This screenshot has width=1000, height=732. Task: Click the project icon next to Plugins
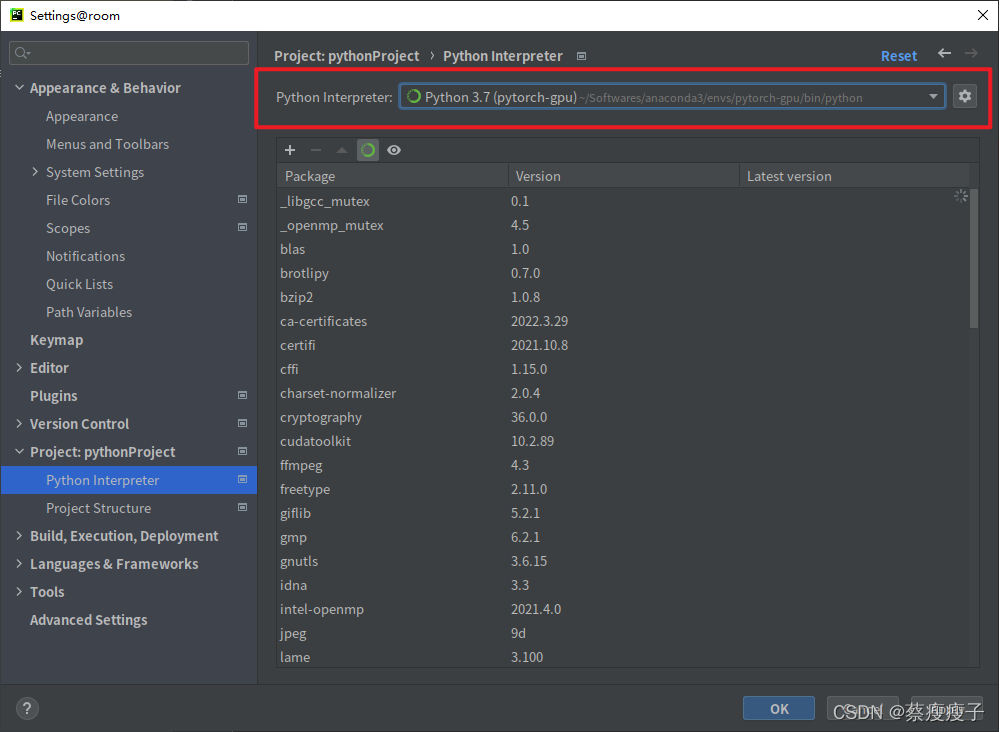pos(242,395)
